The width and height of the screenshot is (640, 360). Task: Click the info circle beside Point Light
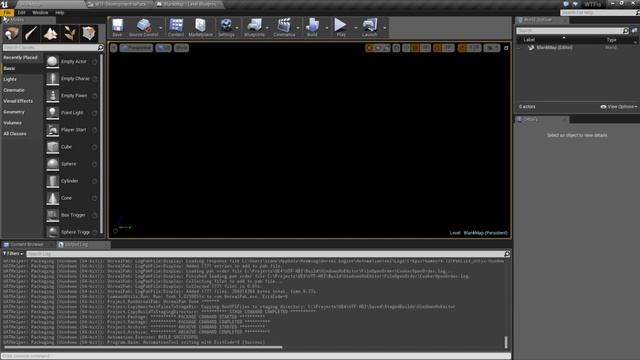(x=95, y=113)
